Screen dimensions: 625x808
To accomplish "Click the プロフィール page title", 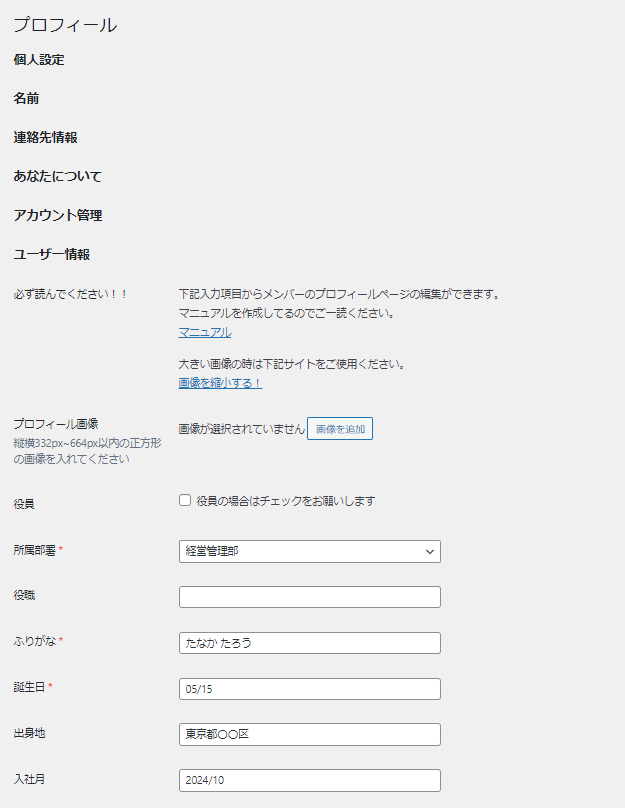I will [x=65, y=25].
